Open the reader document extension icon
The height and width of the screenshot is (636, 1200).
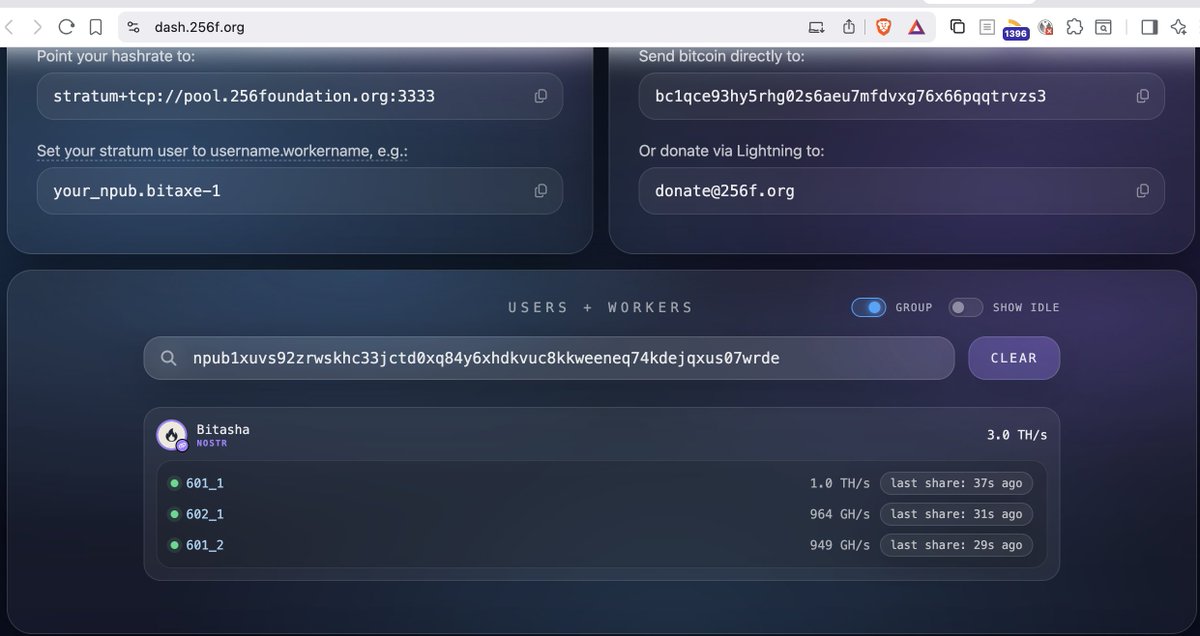(987, 27)
